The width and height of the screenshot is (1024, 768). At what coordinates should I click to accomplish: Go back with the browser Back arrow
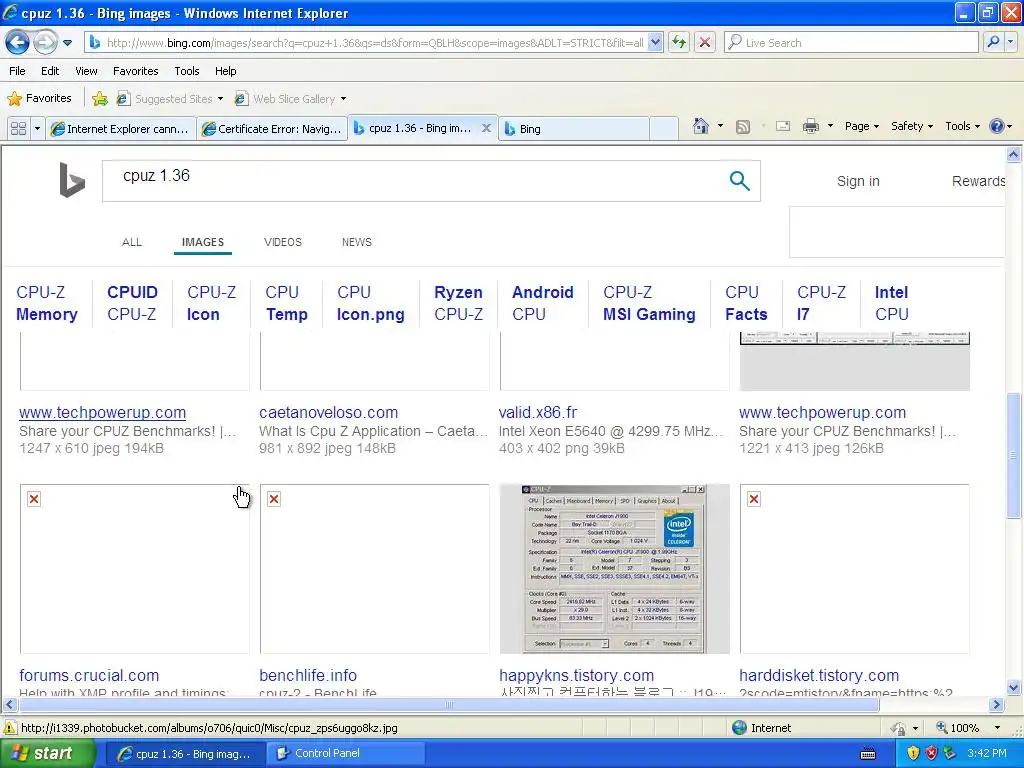18,42
